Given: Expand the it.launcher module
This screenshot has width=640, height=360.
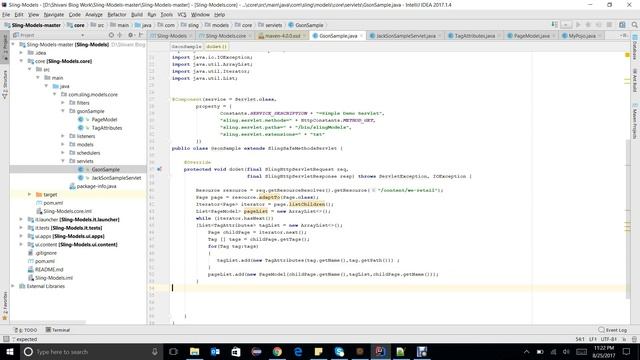Looking at the screenshot, I should click(21, 220).
